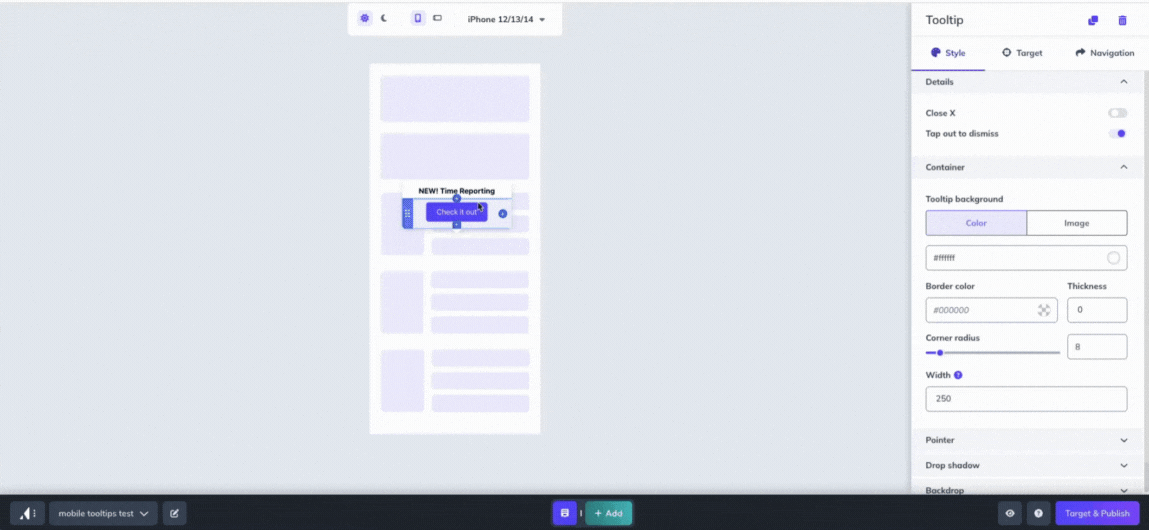Disable Tap out to dismiss toggle

tap(1117, 133)
